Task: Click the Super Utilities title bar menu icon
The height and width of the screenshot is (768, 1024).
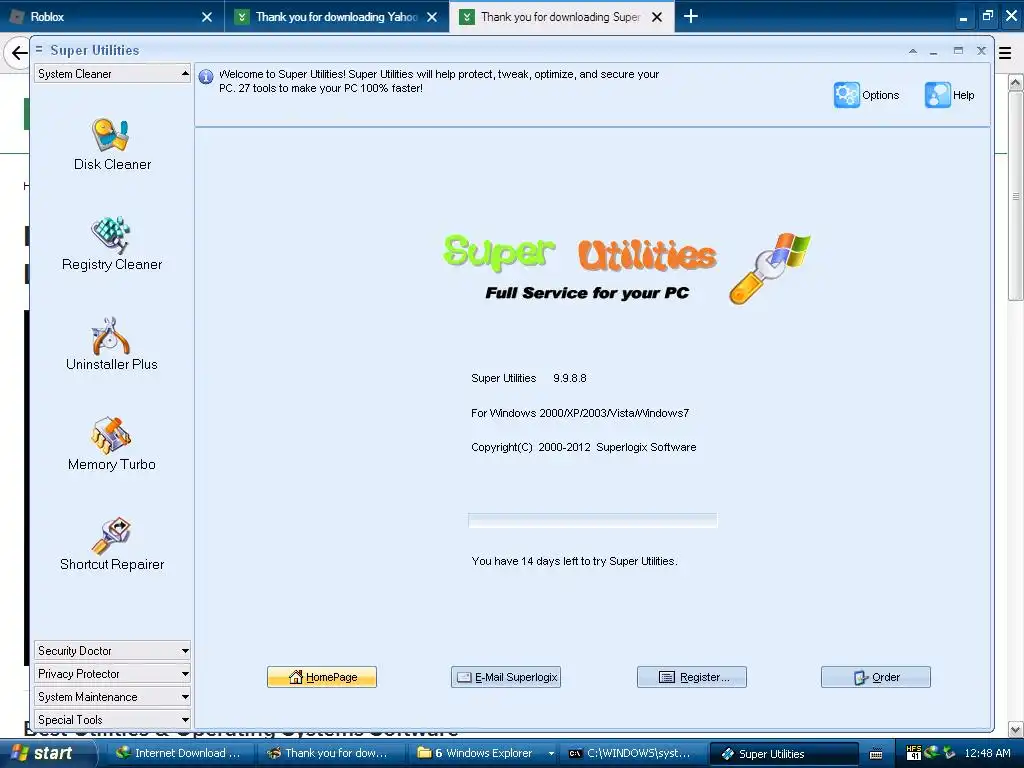Action: (x=39, y=49)
